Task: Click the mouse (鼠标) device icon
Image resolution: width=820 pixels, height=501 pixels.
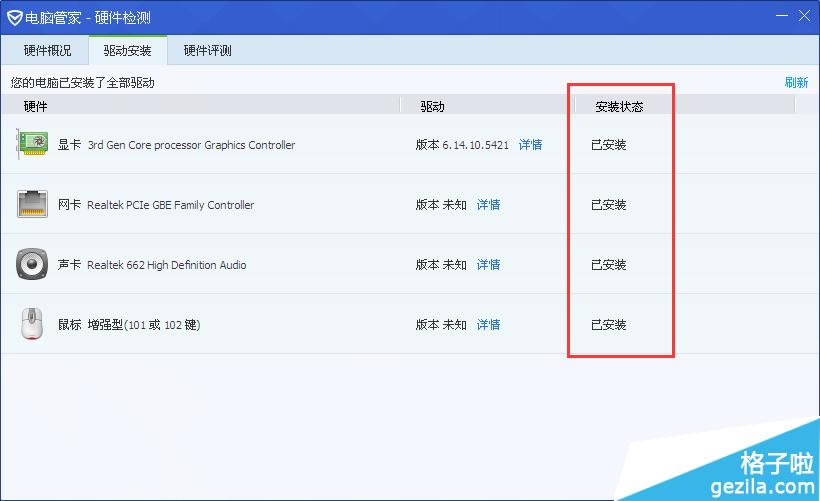Action: pos(32,324)
